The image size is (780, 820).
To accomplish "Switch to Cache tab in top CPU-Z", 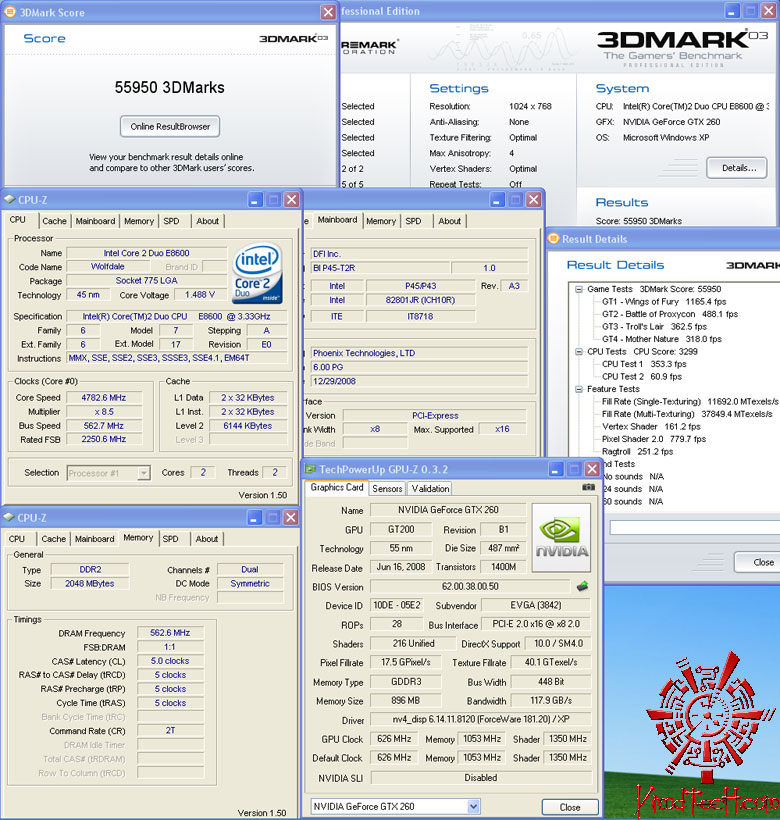I will [x=54, y=221].
